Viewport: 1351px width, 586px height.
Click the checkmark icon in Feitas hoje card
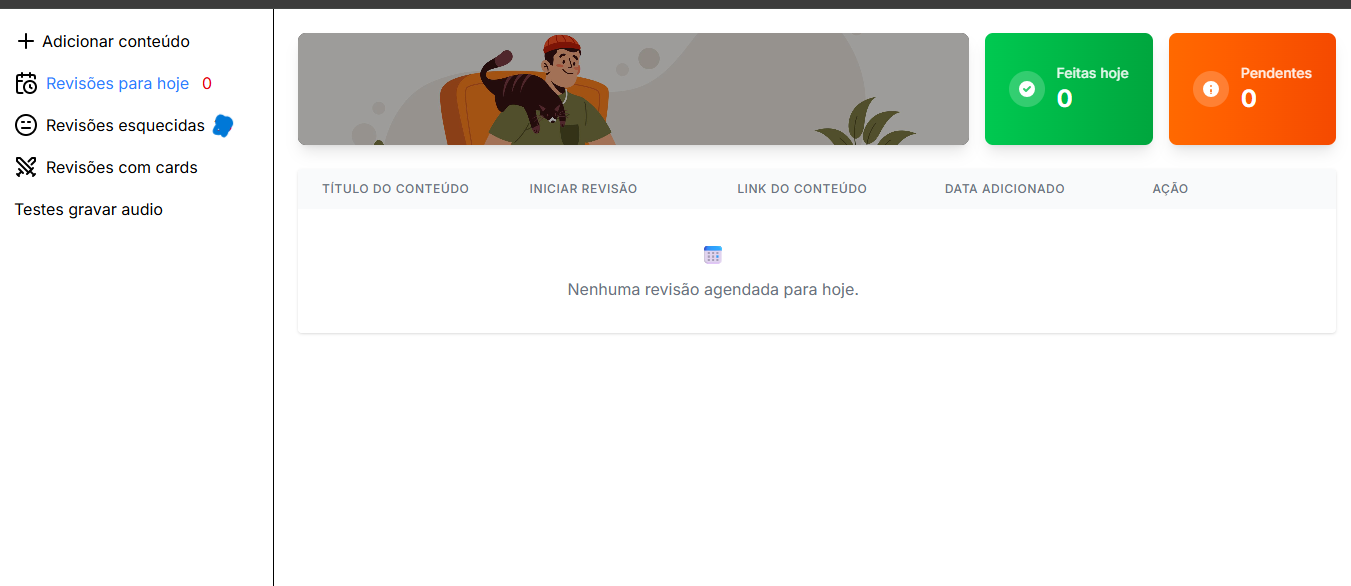pyautogui.click(x=1027, y=89)
